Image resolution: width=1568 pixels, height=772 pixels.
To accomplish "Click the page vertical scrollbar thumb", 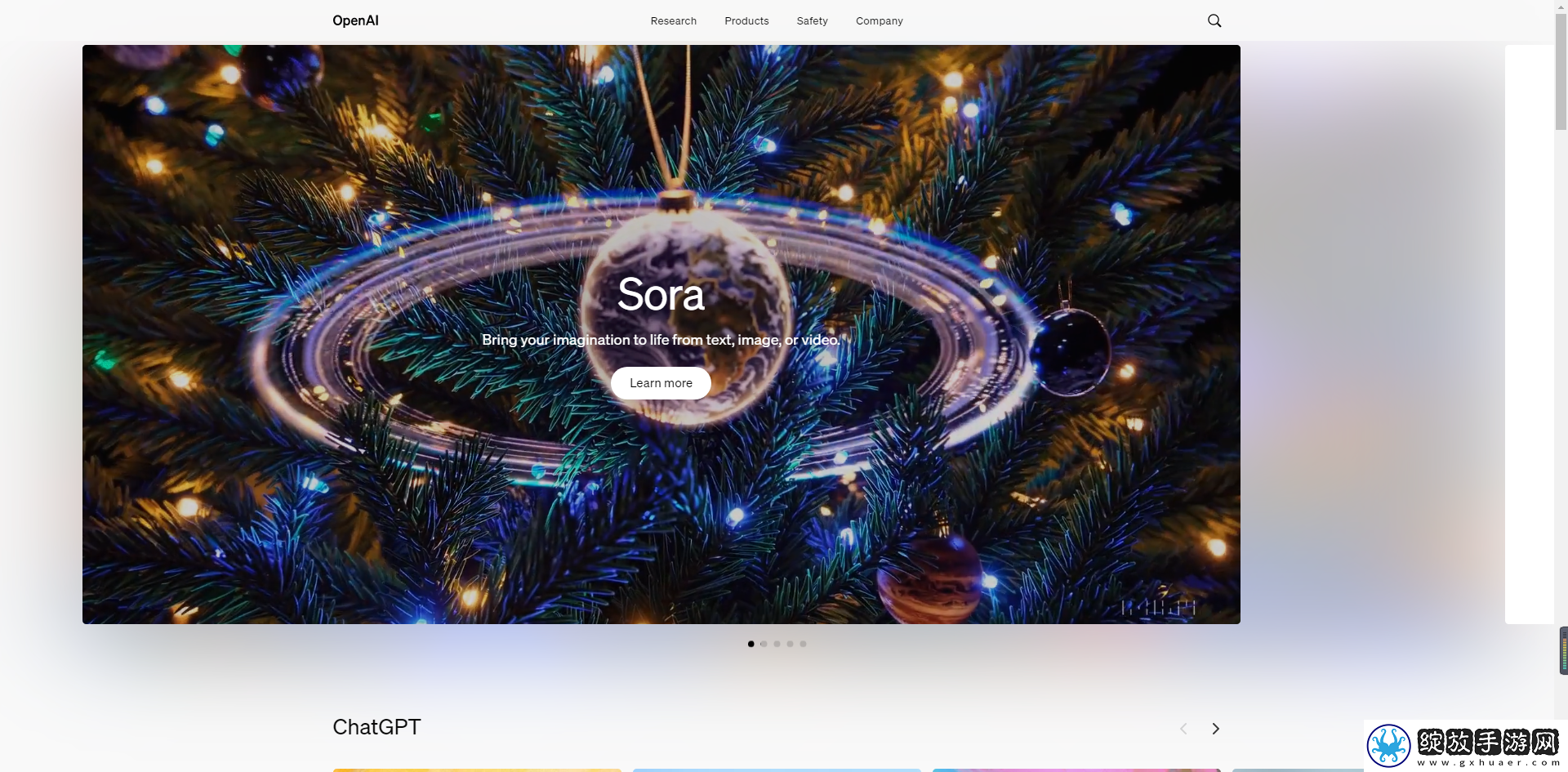I will coord(1561,71).
